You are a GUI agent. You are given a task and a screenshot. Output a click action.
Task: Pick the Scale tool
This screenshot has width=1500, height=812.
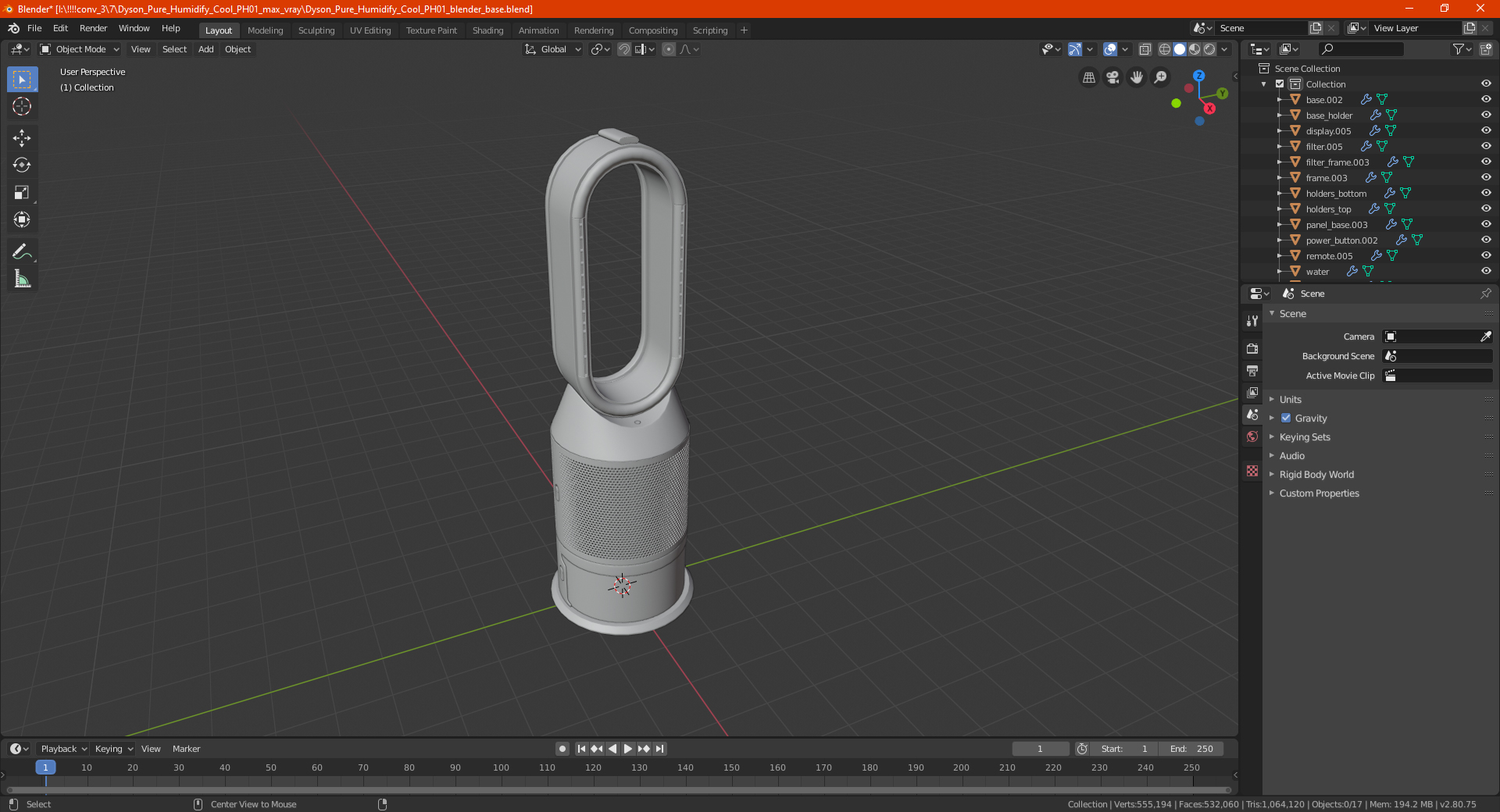[22, 192]
